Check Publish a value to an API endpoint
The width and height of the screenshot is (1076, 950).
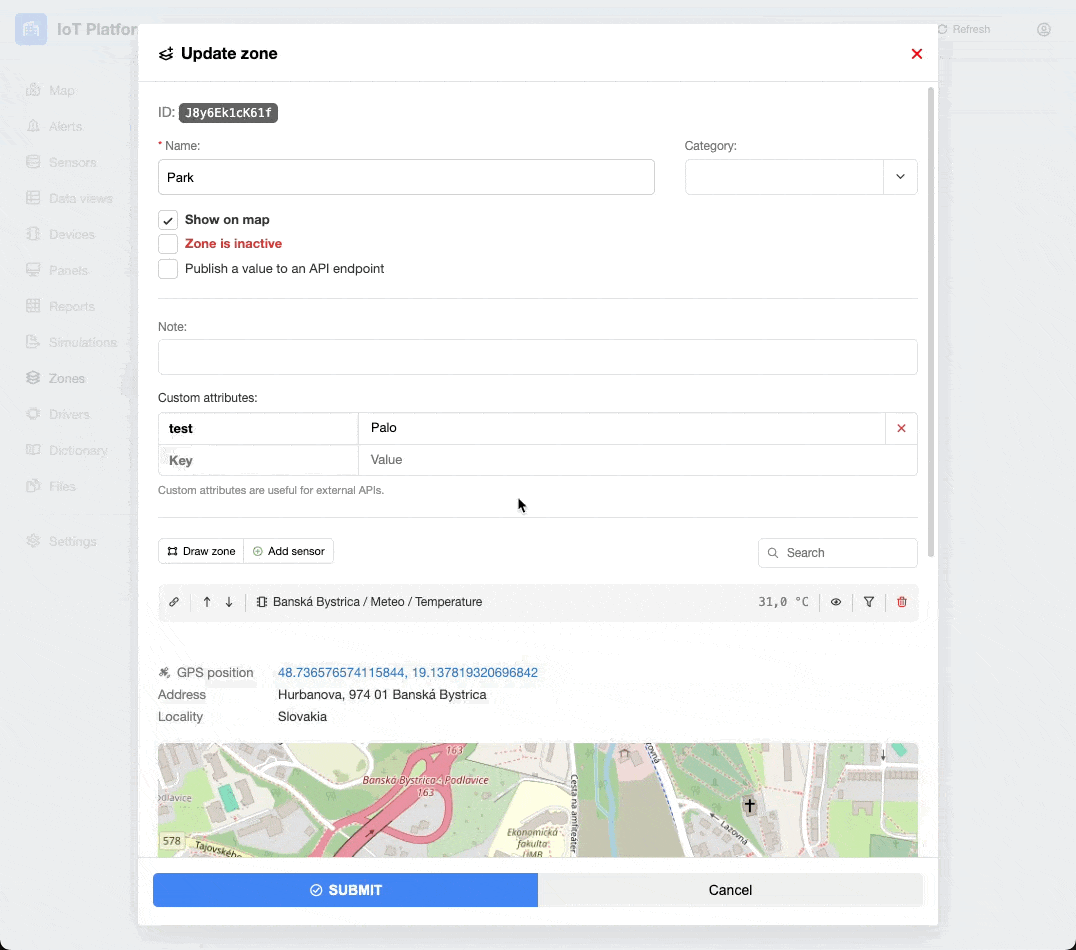[168, 269]
